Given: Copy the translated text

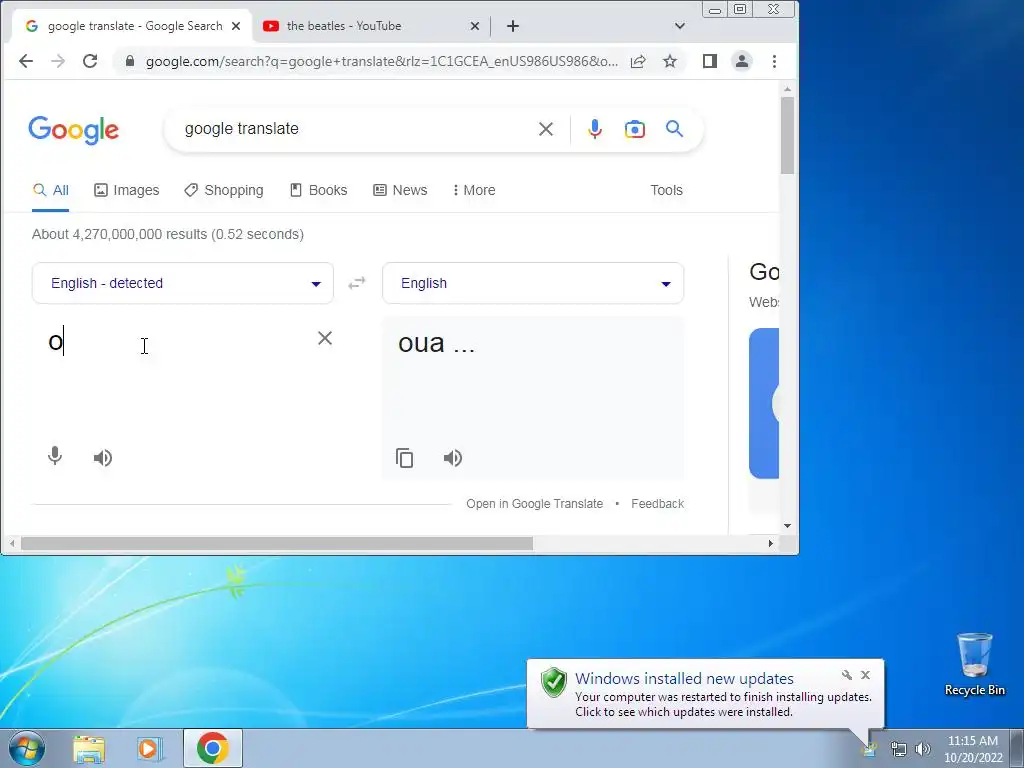Looking at the screenshot, I should click(404, 458).
